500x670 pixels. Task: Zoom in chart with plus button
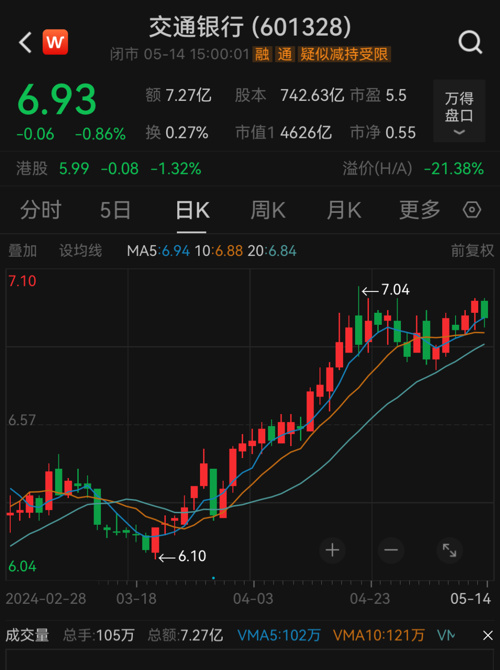tap(332, 550)
